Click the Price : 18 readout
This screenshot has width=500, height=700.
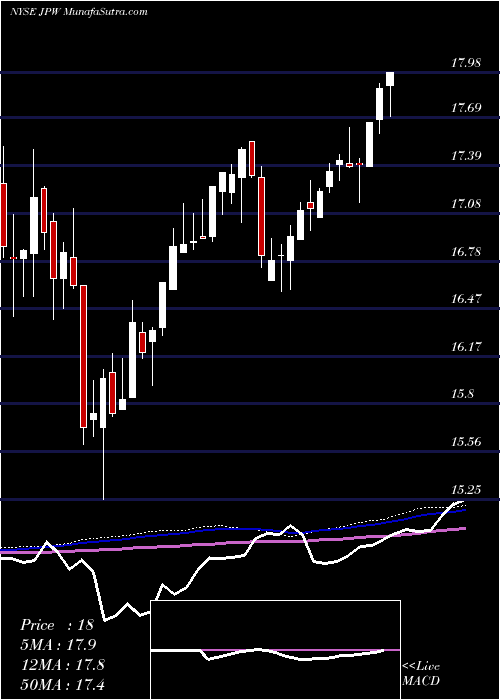click(x=57, y=625)
